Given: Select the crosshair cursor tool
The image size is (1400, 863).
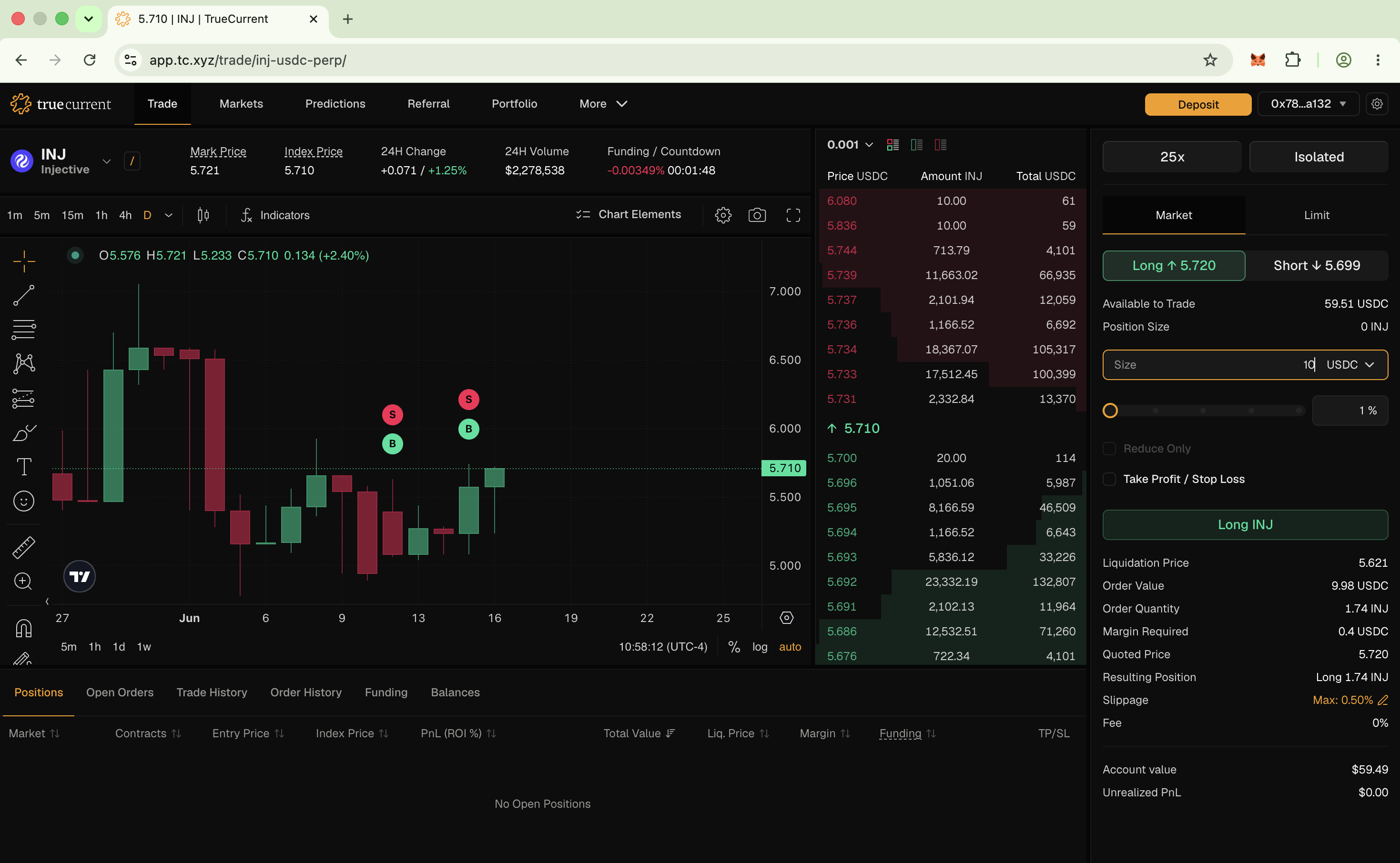Looking at the screenshot, I should (x=24, y=261).
